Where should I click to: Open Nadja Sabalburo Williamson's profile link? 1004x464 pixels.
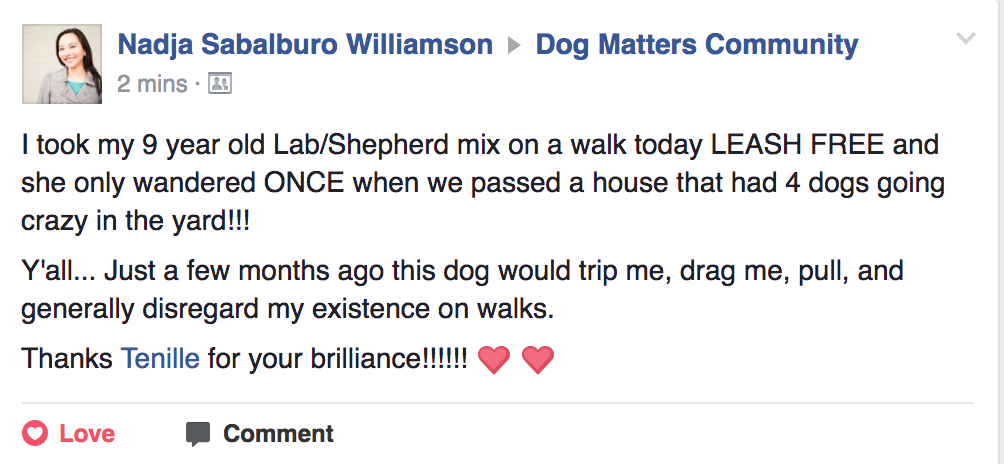[x=305, y=45]
